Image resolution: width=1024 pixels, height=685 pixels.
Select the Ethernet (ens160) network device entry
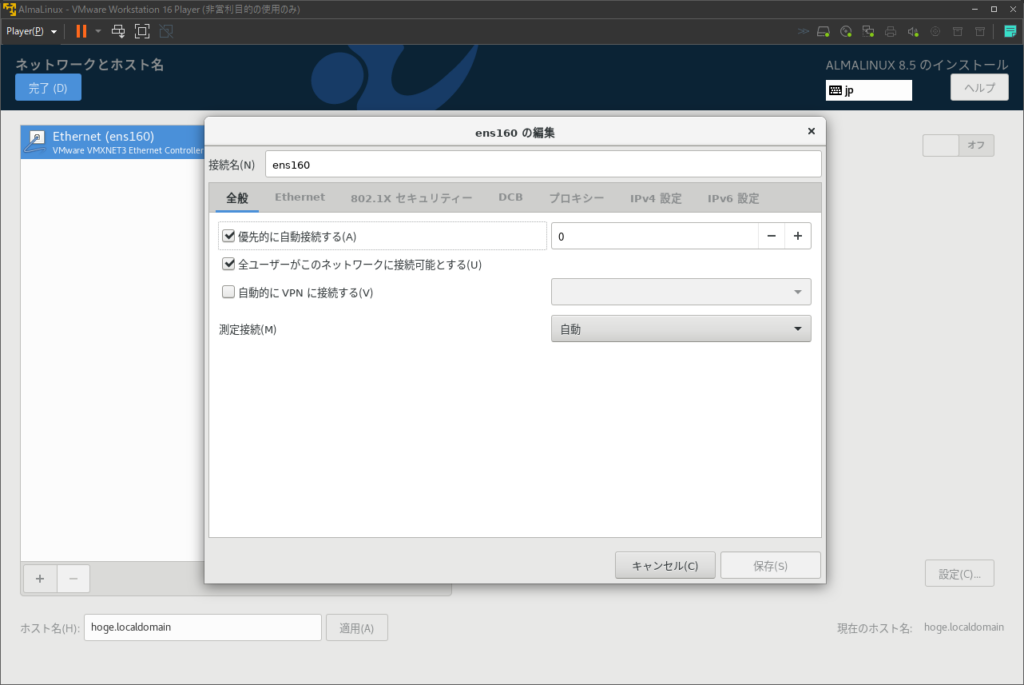coord(112,142)
